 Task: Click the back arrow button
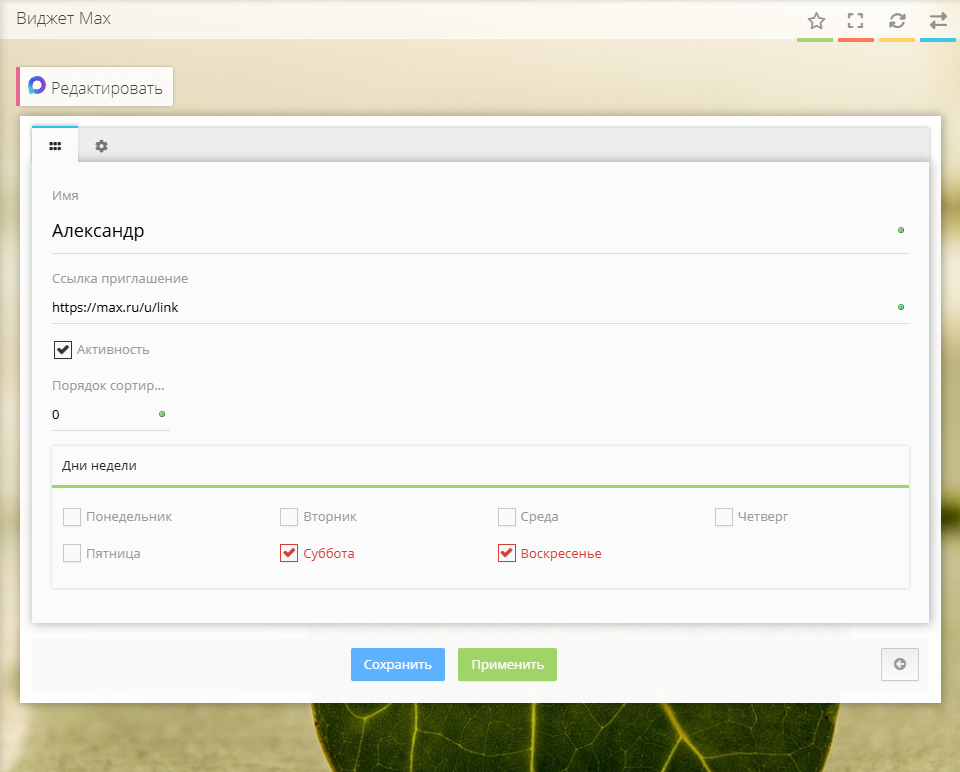[x=899, y=664]
